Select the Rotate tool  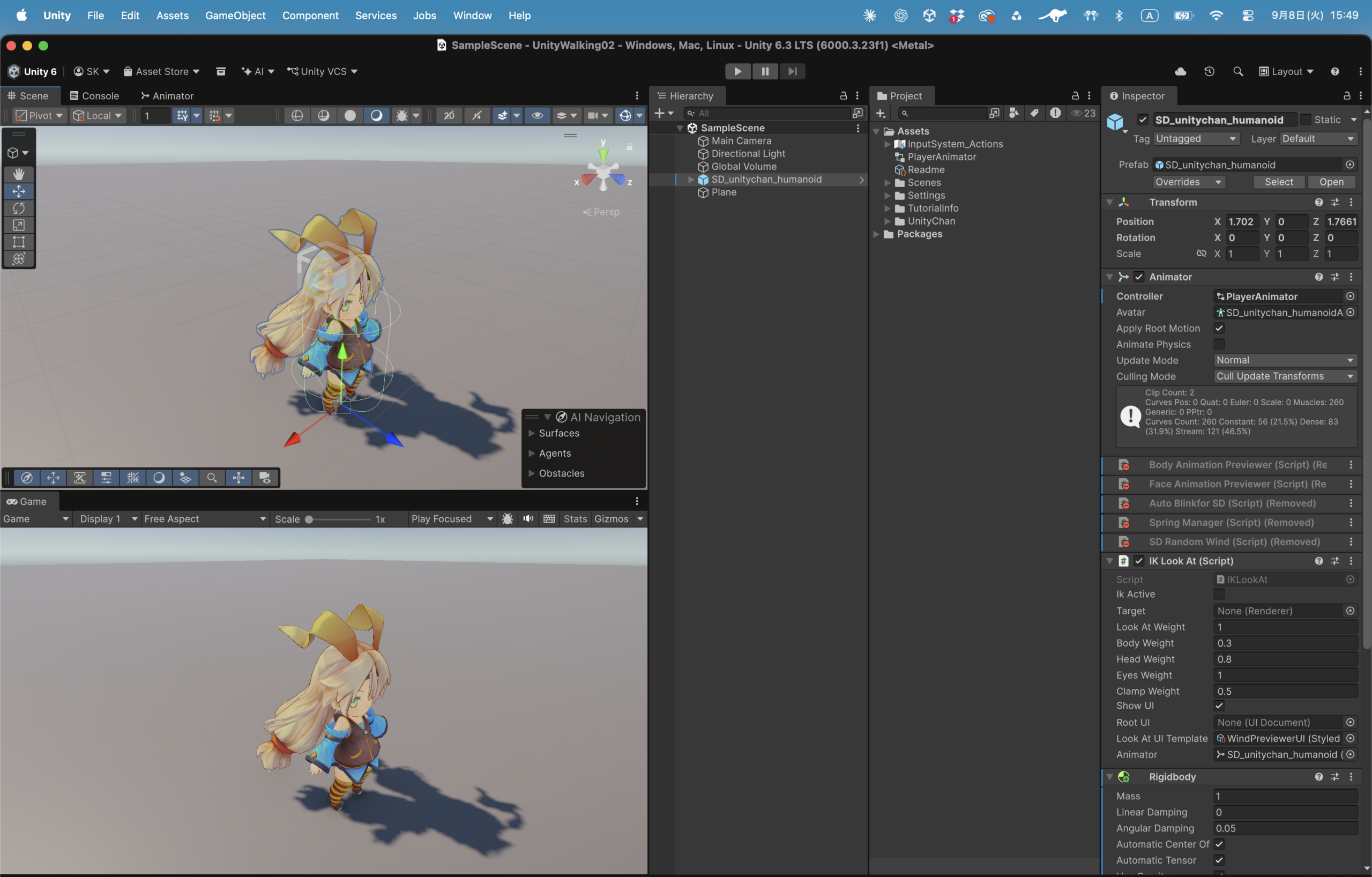pyautogui.click(x=19, y=208)
